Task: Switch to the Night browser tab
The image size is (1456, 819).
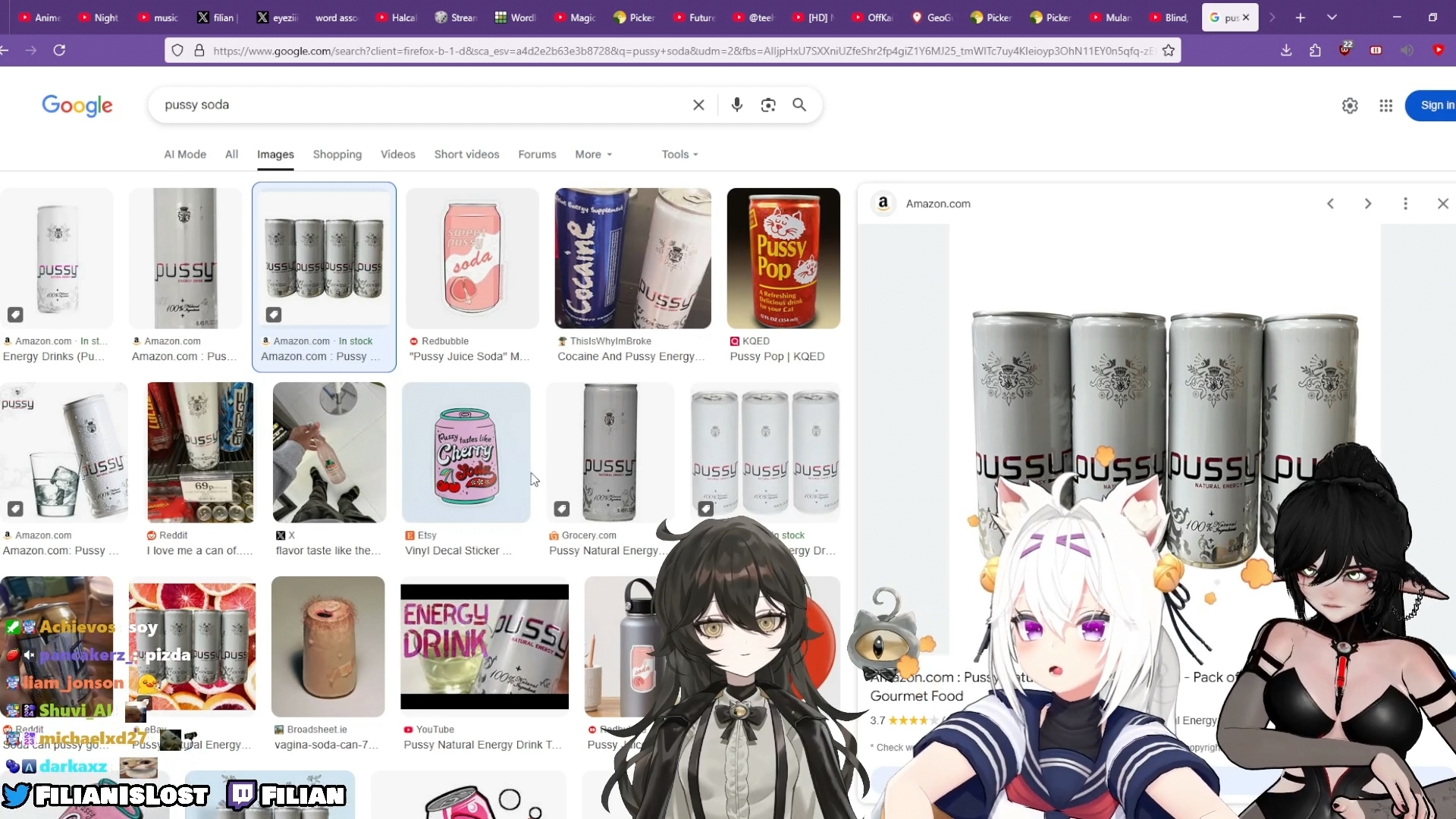Action: (x=98, y=17)
